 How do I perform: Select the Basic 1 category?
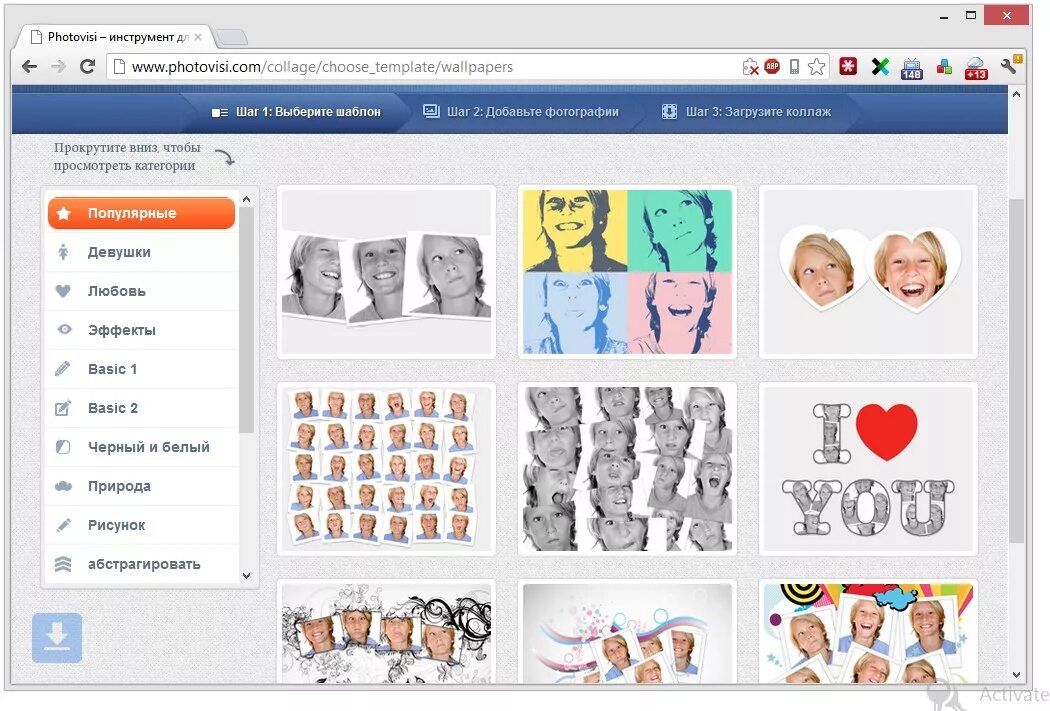coord(141,369)
